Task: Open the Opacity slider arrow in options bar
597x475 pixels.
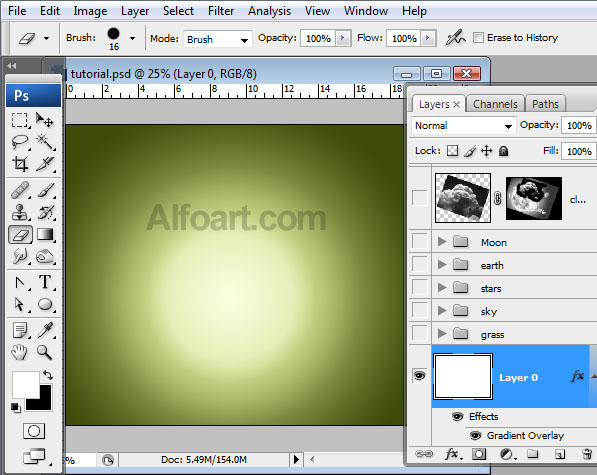Action: click(x=343, y=38)
